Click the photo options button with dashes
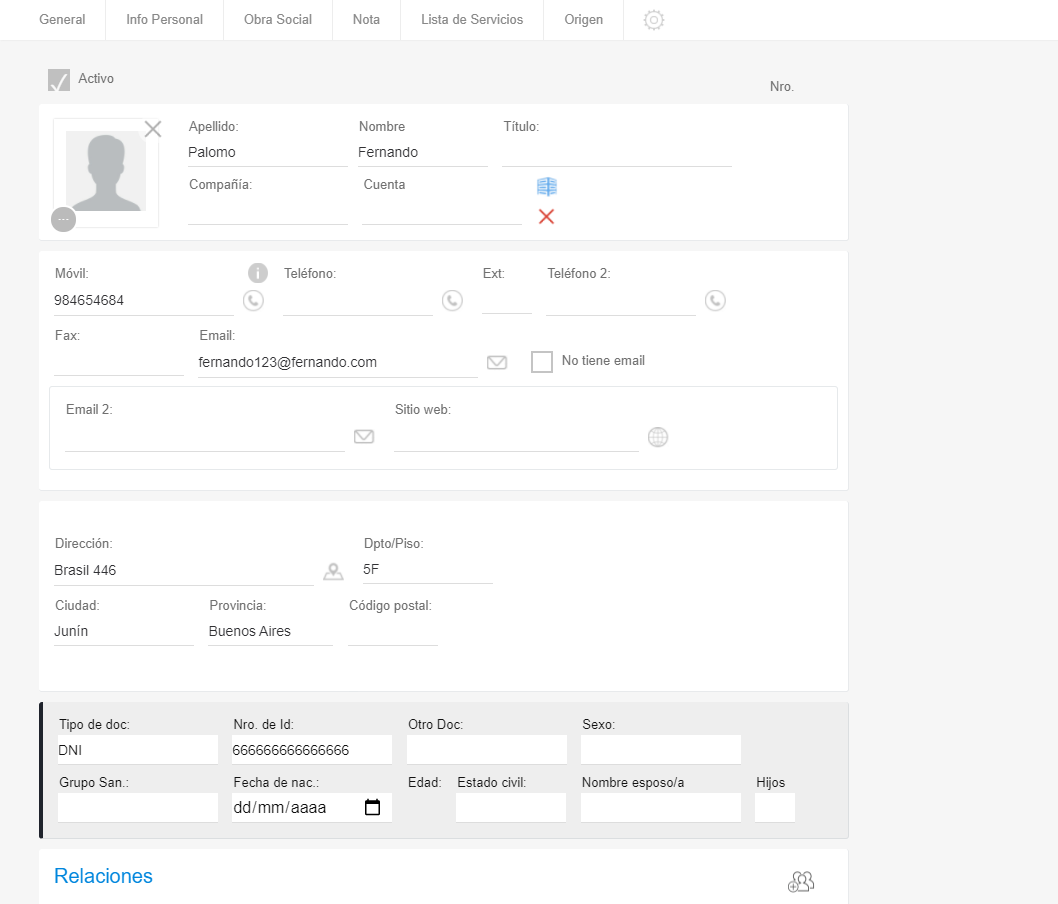This screenshot has height=904, width=1058. (64, 219)
